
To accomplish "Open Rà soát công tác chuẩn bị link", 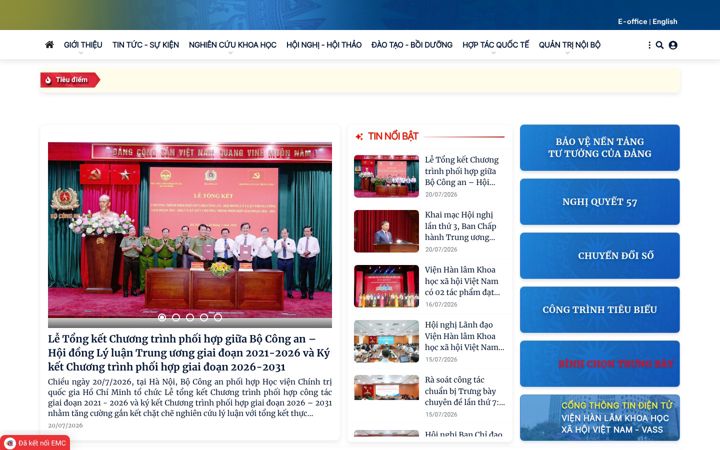I will [465, 391].
